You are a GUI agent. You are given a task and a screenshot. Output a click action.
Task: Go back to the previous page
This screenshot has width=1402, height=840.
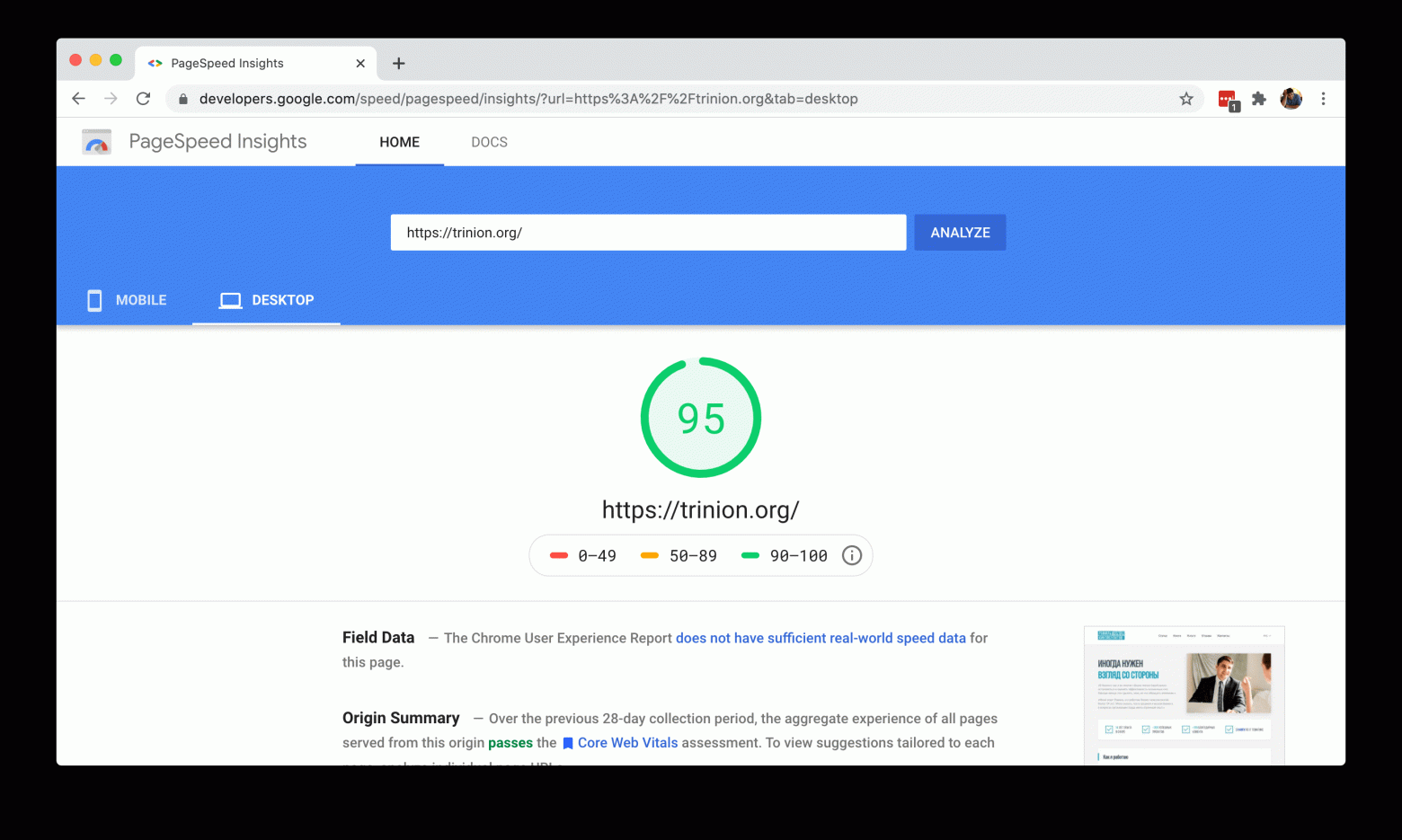click(x=78, y=99)
